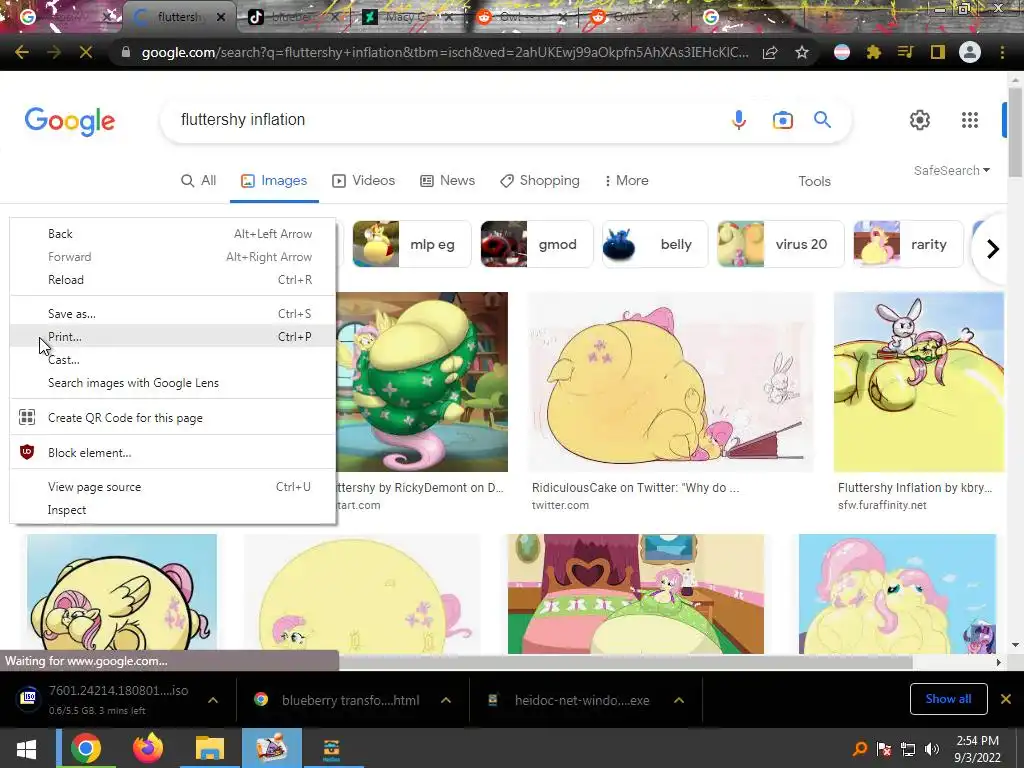Switch to the News tab
The height and width of the screenshot is (768, 1024).
(447, 181)
